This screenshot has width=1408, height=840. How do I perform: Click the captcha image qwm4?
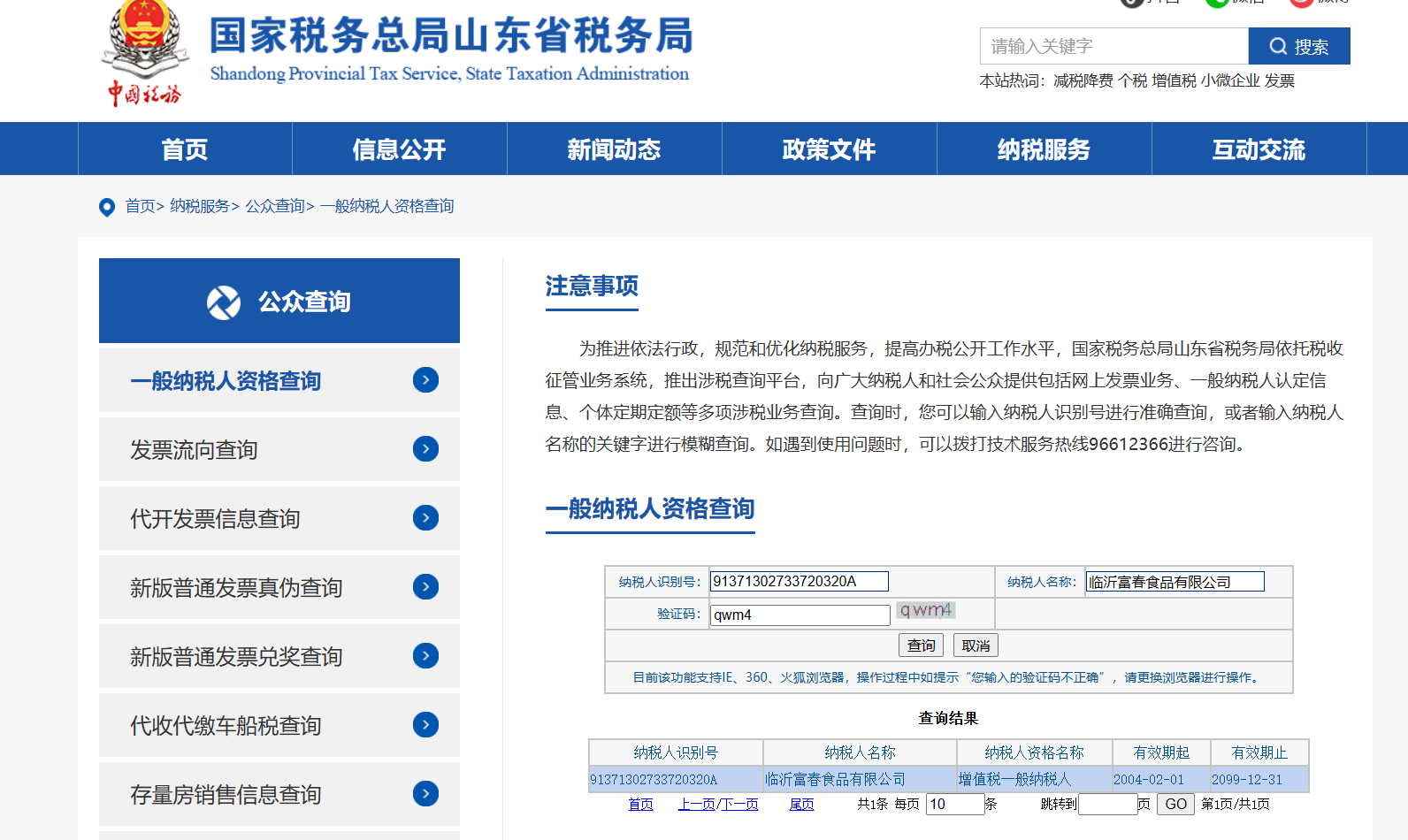tap(925, 610)
